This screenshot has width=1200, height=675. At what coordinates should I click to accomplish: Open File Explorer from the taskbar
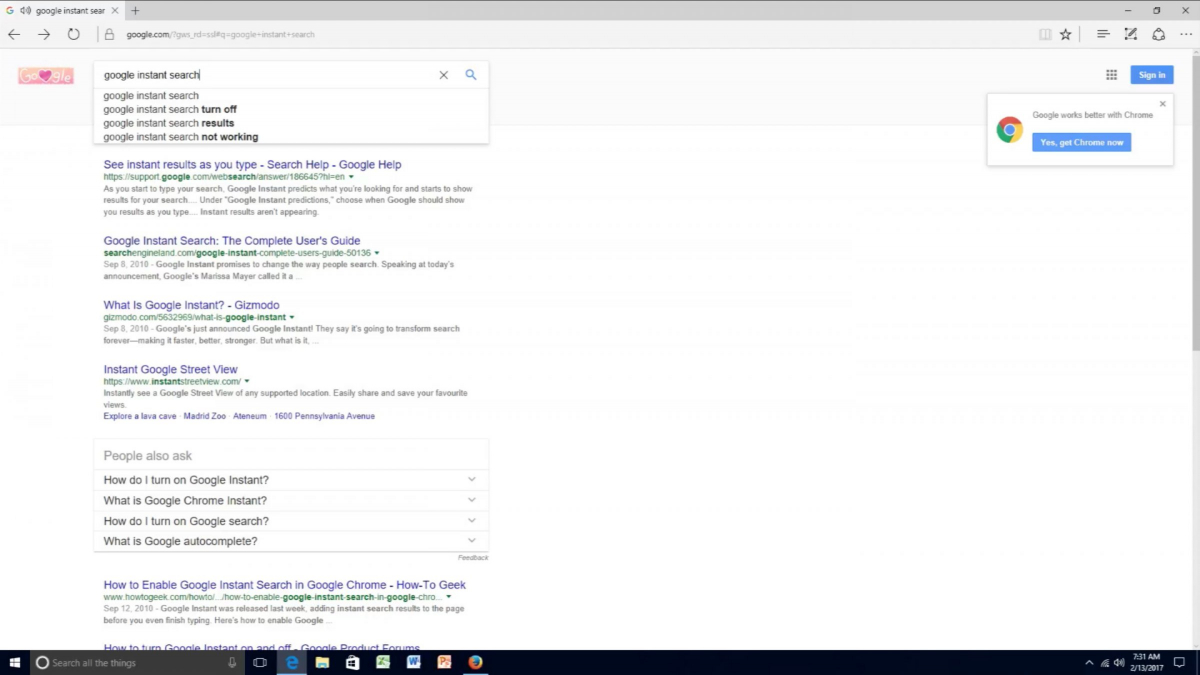pyautogui.click(x=322, y=662)
